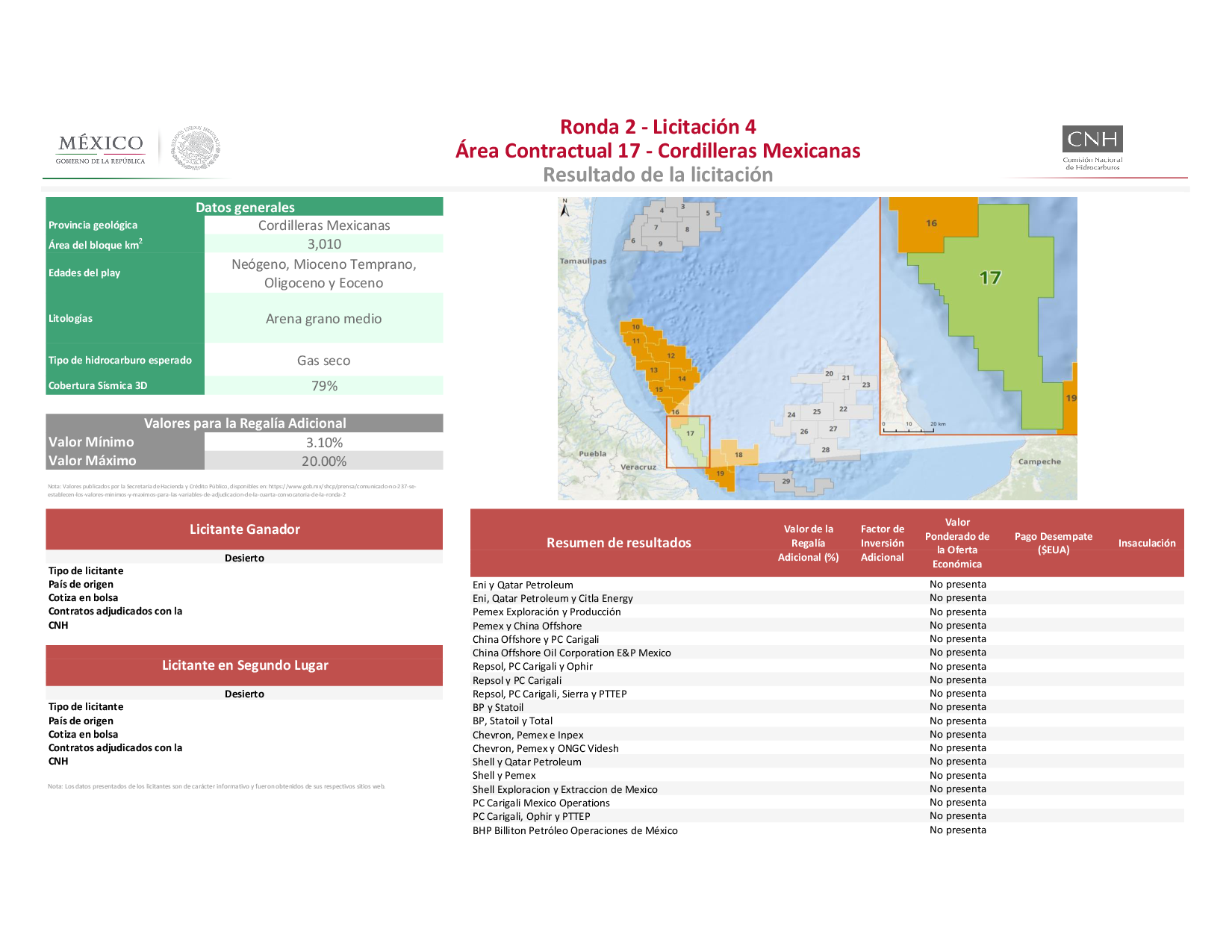Click 'Valor Ponderado de la Oferta Económica' column header
1232x952 pixels.
[x=957, y=543]
